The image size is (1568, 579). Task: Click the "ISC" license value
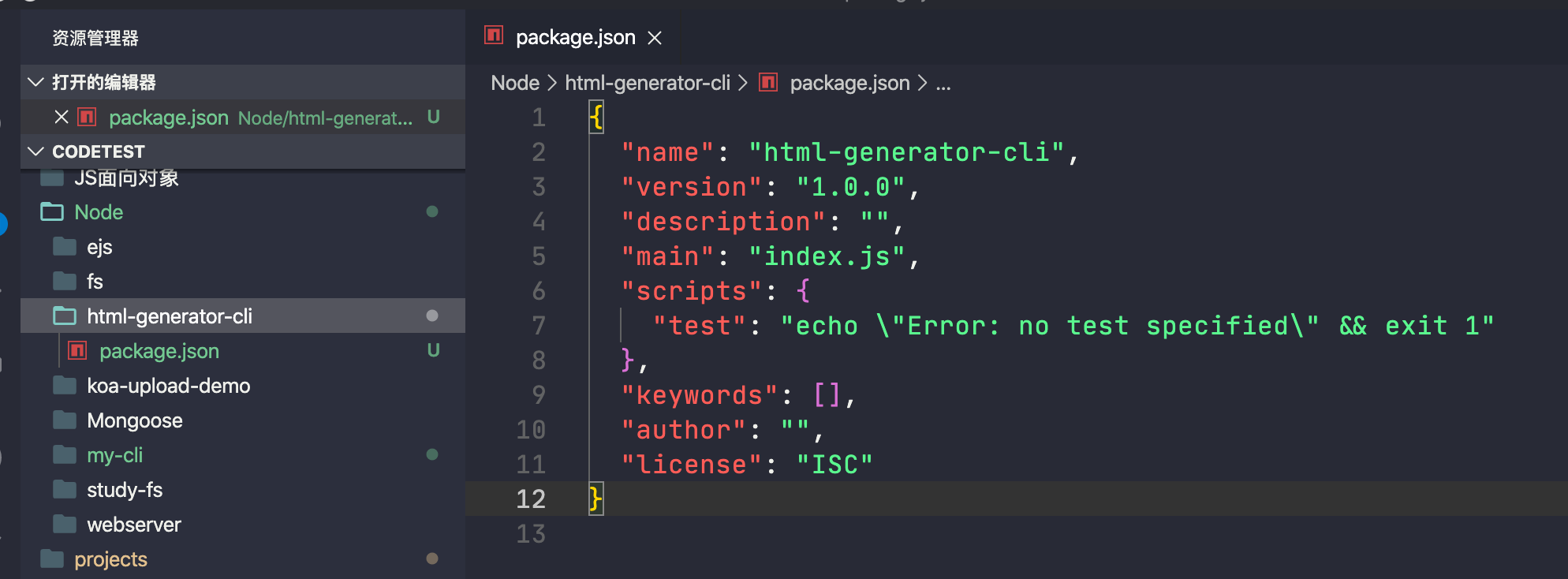(x=834, y=465)
